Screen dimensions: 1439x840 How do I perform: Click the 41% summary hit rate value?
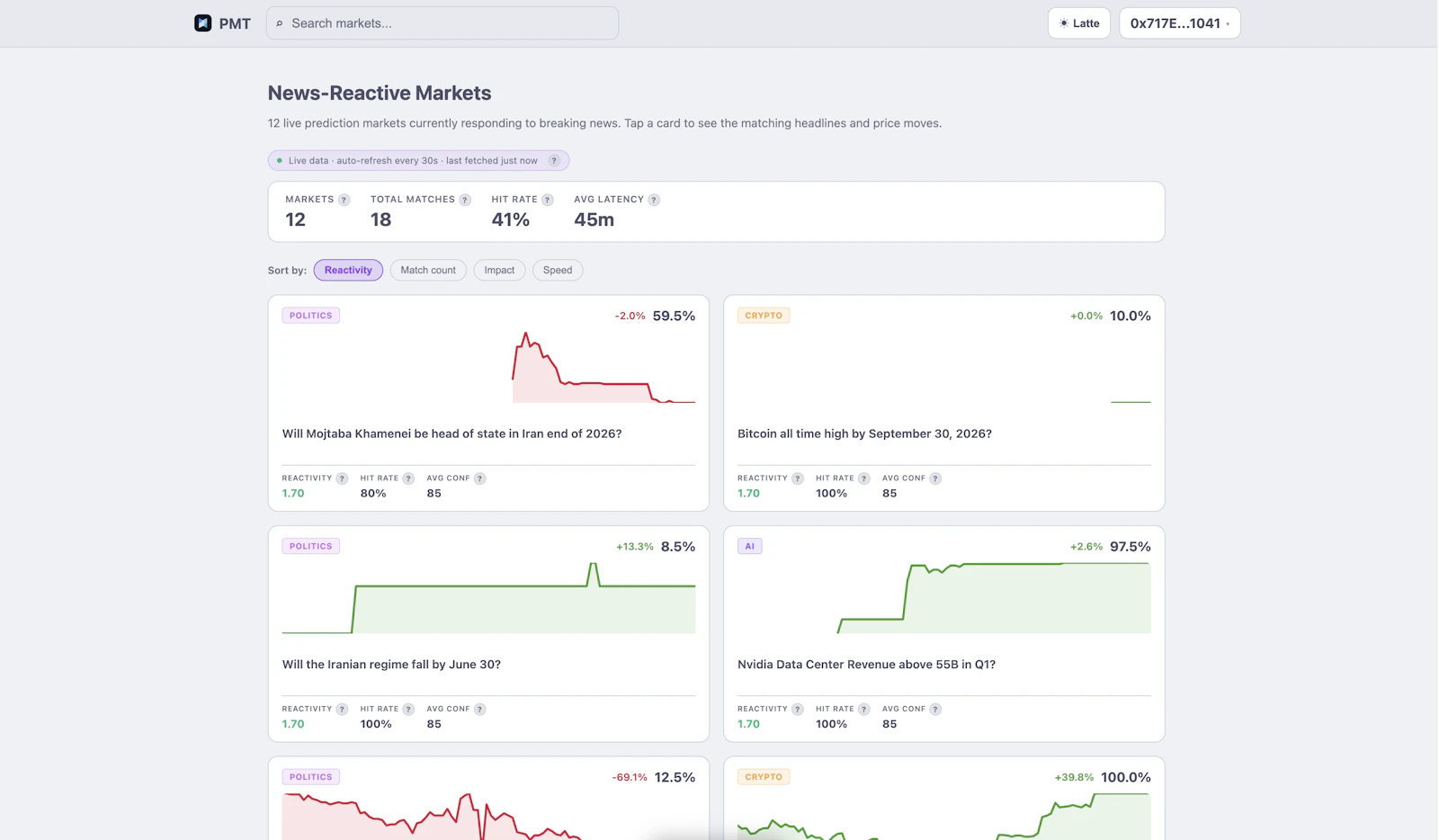(511, 219)
